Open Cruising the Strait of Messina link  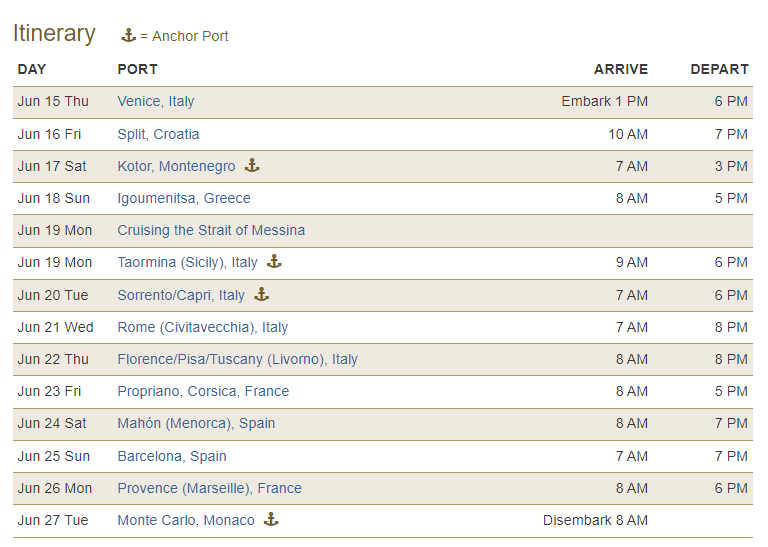[211, 230]
